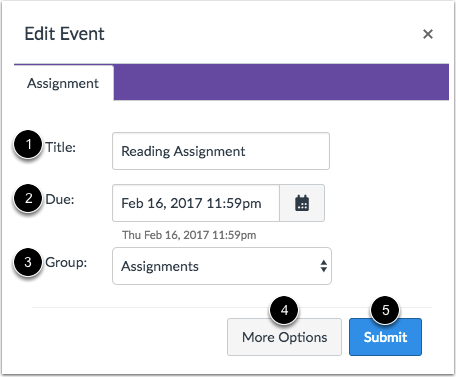
Task: Click the numbered marker 4 above More Options
Action: [x=284, y=310]
